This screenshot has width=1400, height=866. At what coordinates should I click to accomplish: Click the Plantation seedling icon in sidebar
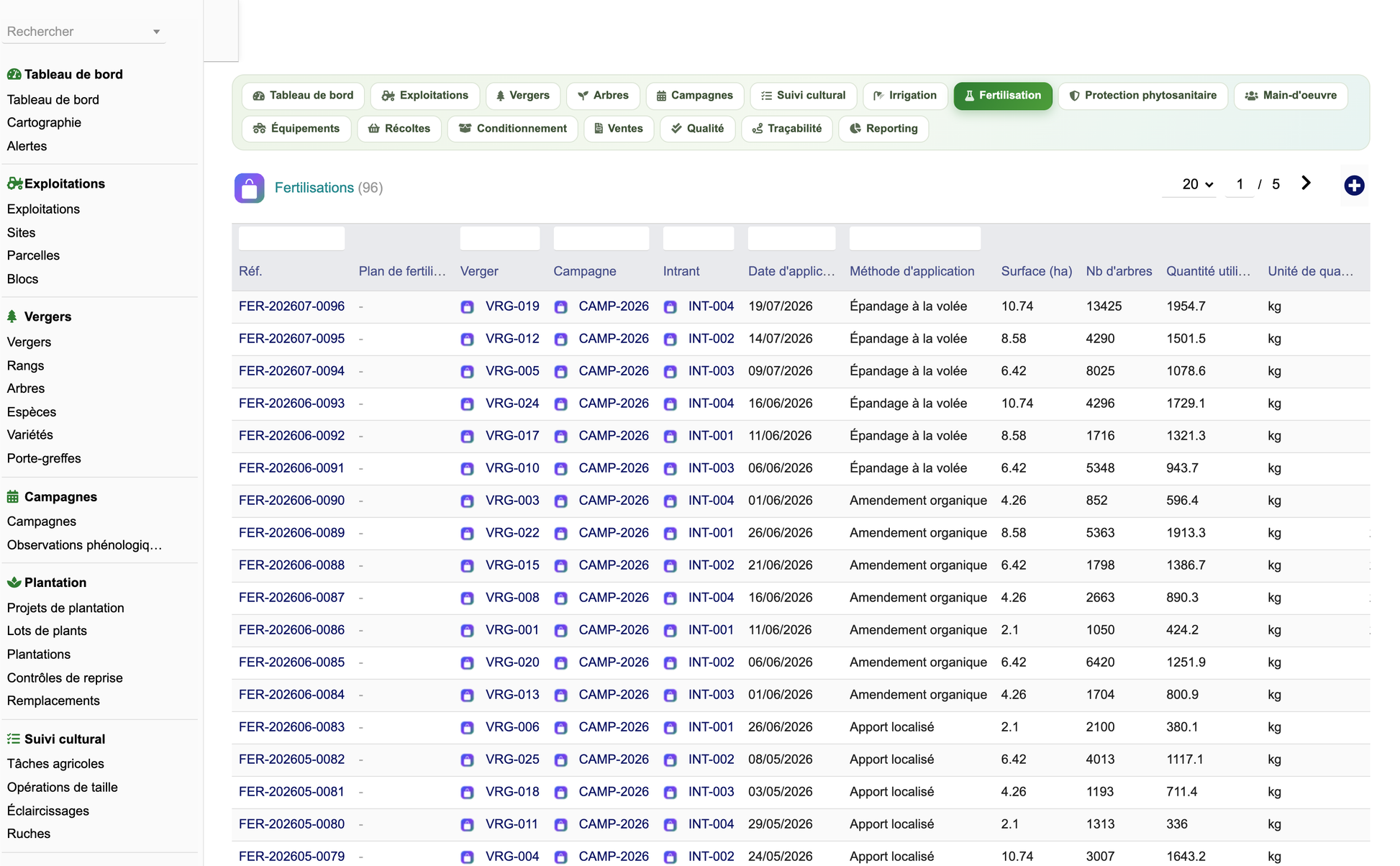[14, 582]
